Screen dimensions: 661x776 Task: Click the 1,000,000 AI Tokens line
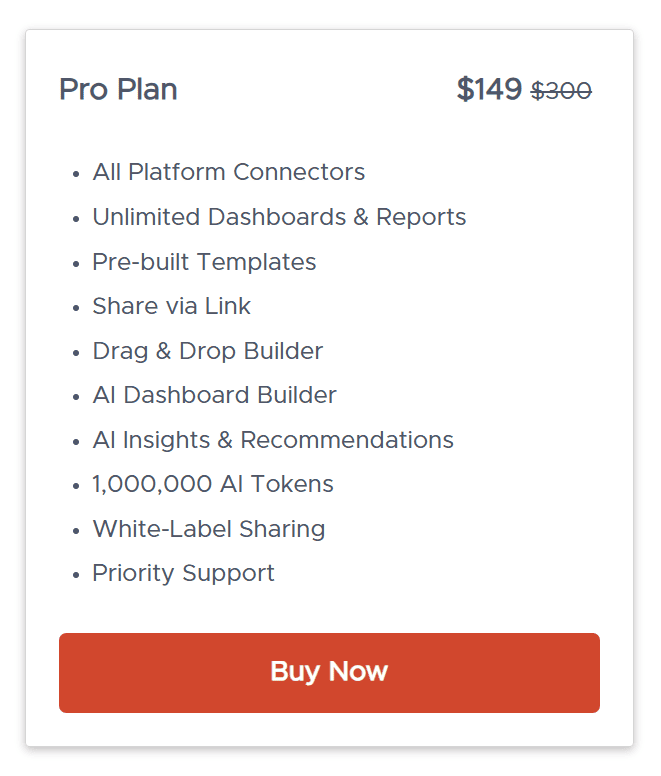tap(213, 485)
